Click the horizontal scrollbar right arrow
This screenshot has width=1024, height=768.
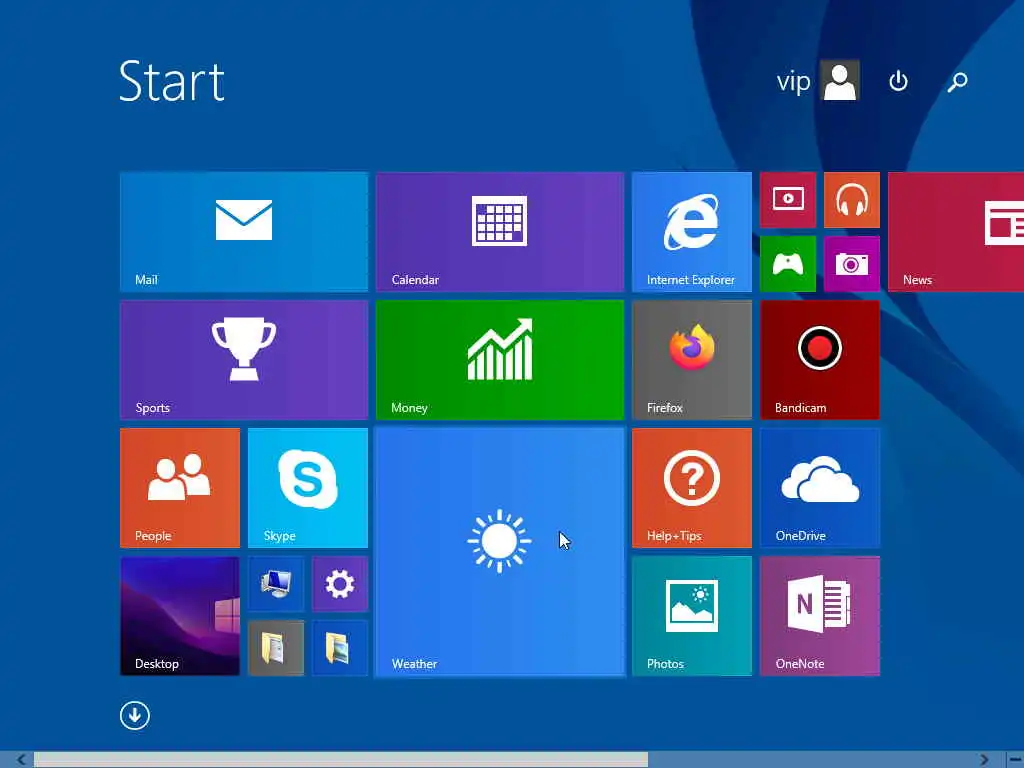984,760
